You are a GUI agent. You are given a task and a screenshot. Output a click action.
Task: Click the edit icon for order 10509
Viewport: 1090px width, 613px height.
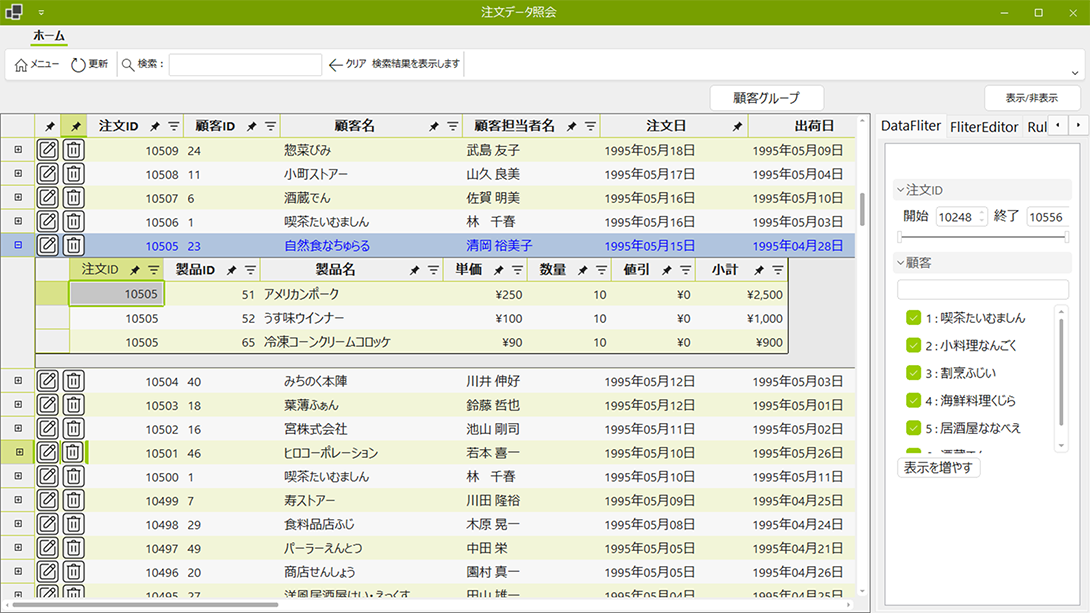[x=47, y=150]
